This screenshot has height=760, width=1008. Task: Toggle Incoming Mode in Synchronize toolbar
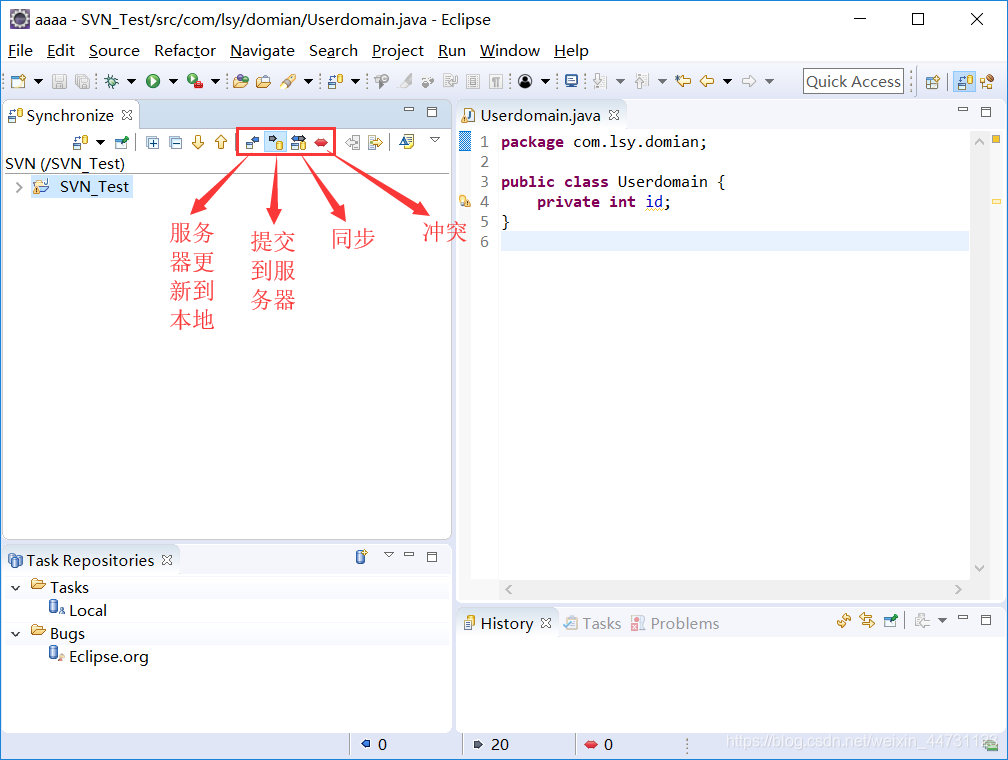(252, 142)
